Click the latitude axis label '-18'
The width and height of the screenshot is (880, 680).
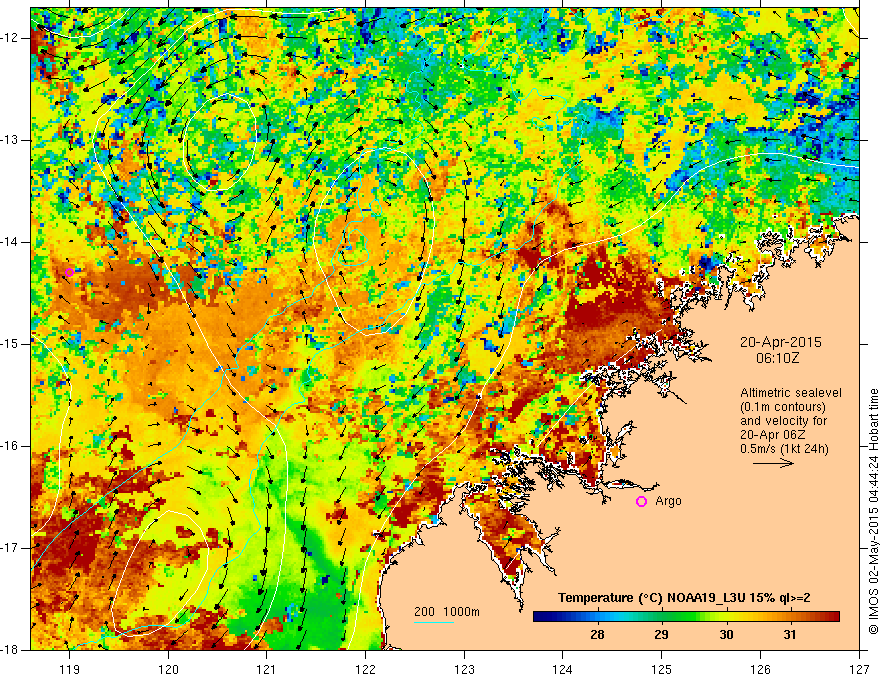pyautogui.click(x=11, y=649)
